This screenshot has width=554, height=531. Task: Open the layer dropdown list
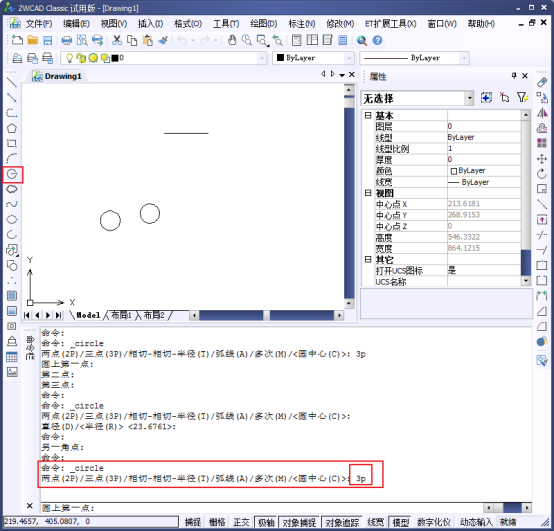[x=262, y=58]
